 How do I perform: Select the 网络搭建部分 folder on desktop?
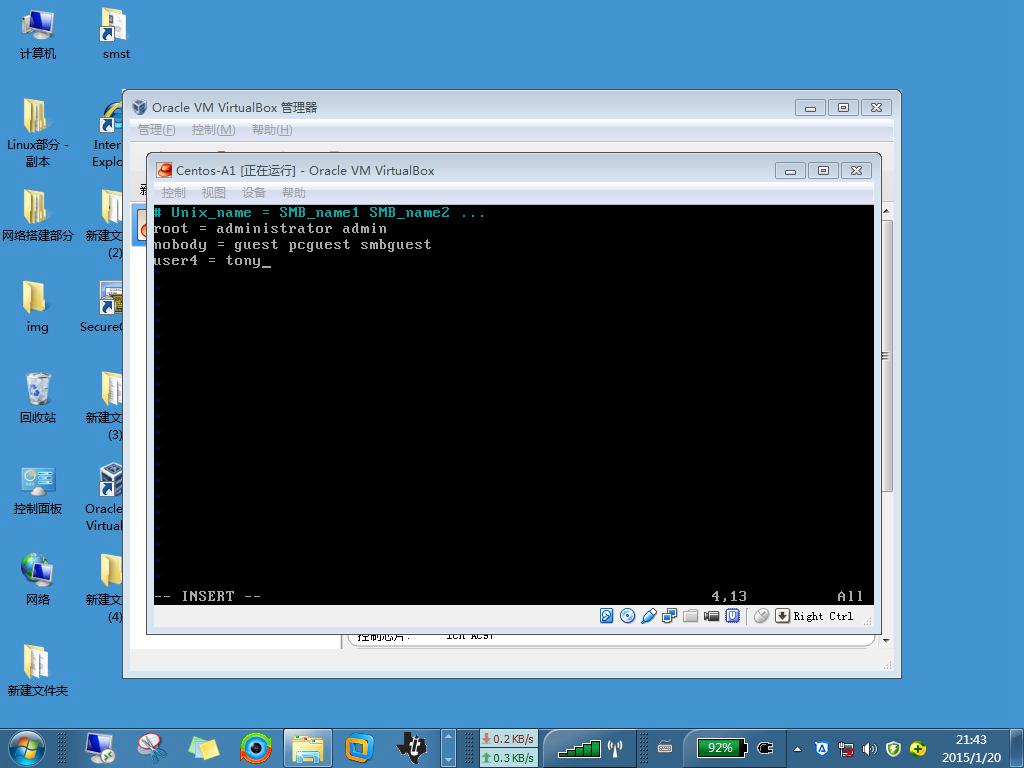tap(37, 216)
